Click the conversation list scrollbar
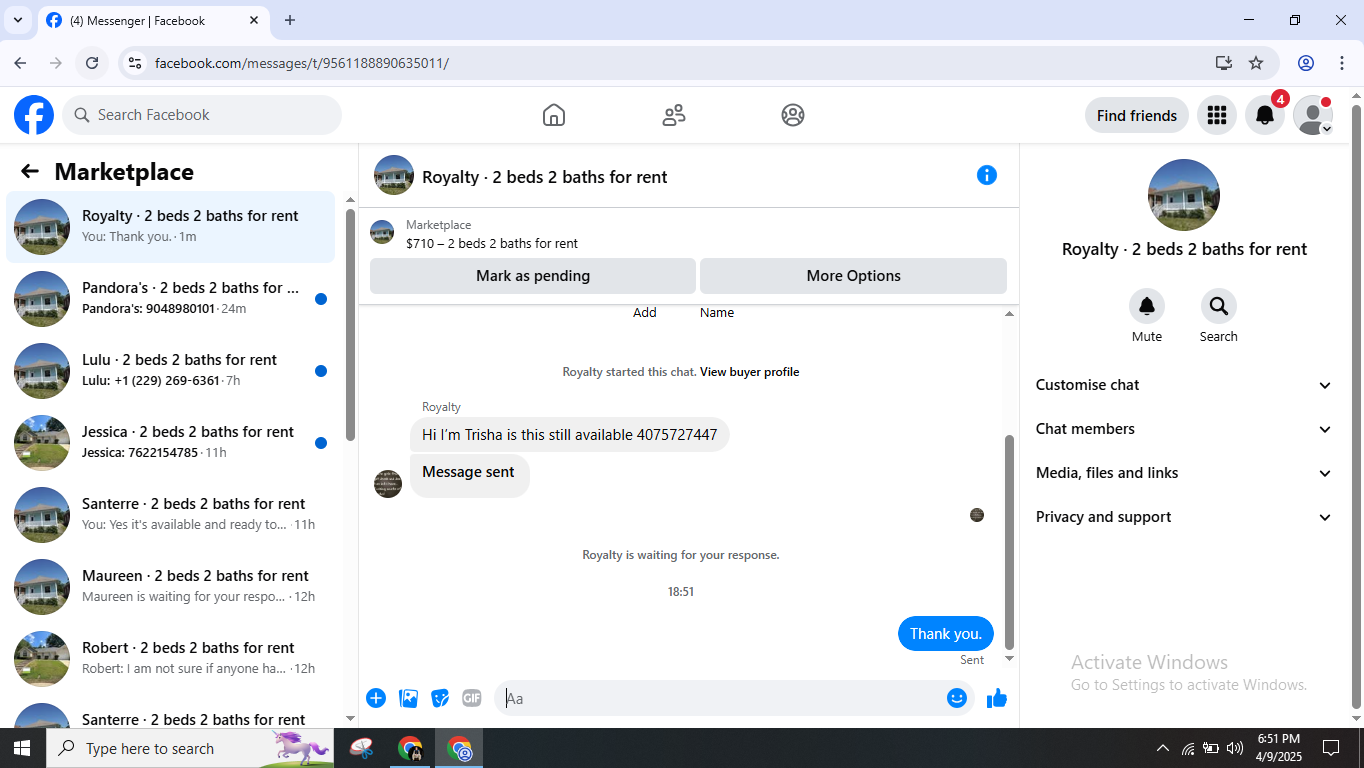The height and width of the screenshot is (768, 1364). 350,325
